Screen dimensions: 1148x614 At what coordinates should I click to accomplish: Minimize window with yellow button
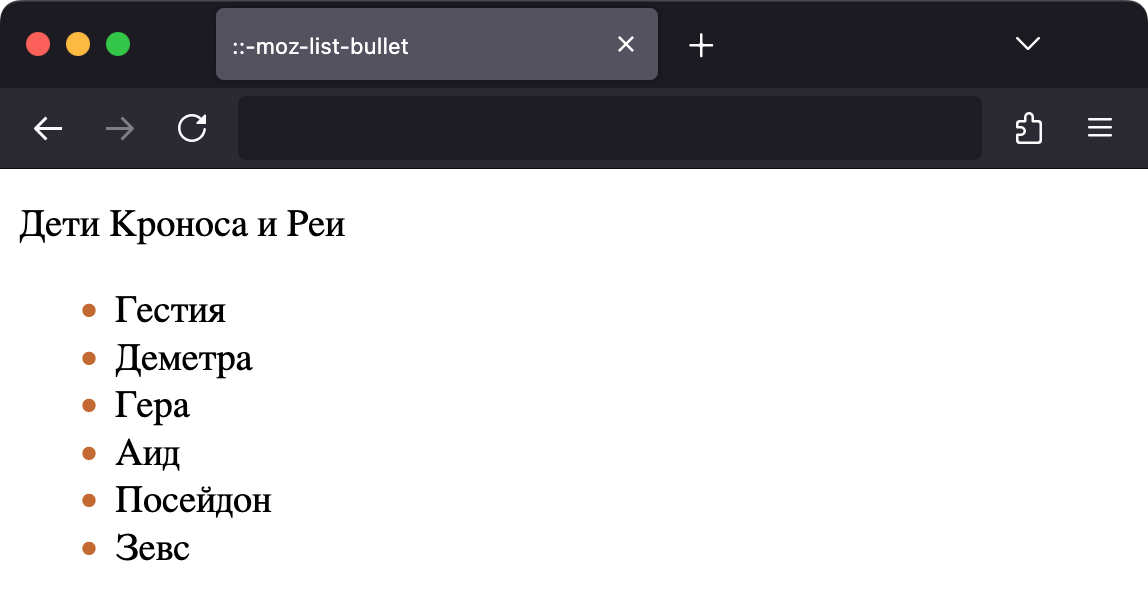pos(78,45)
